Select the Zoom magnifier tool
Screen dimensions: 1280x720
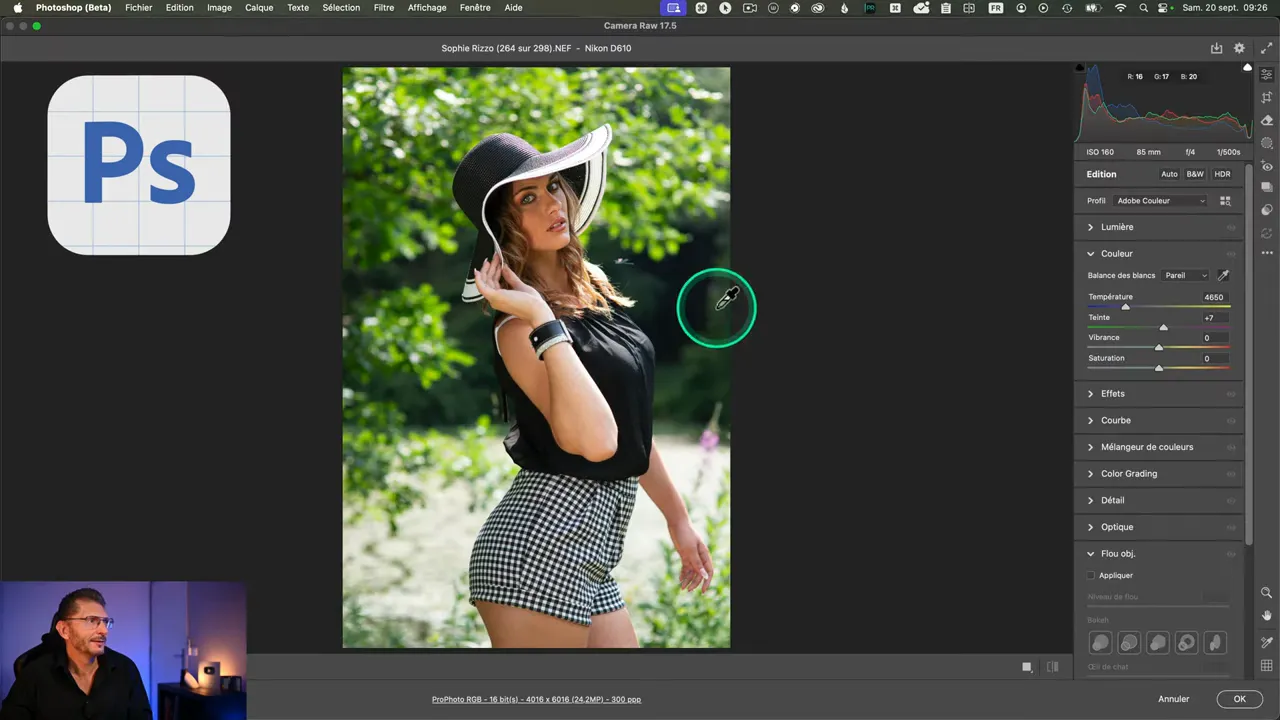[x=1266, y=593]
